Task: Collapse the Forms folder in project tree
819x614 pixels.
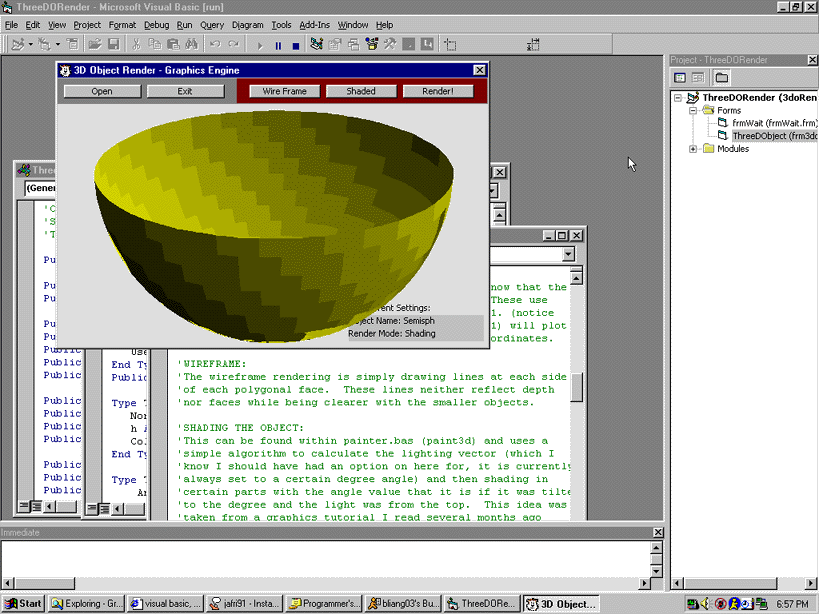Action: [x=693, y=111]
